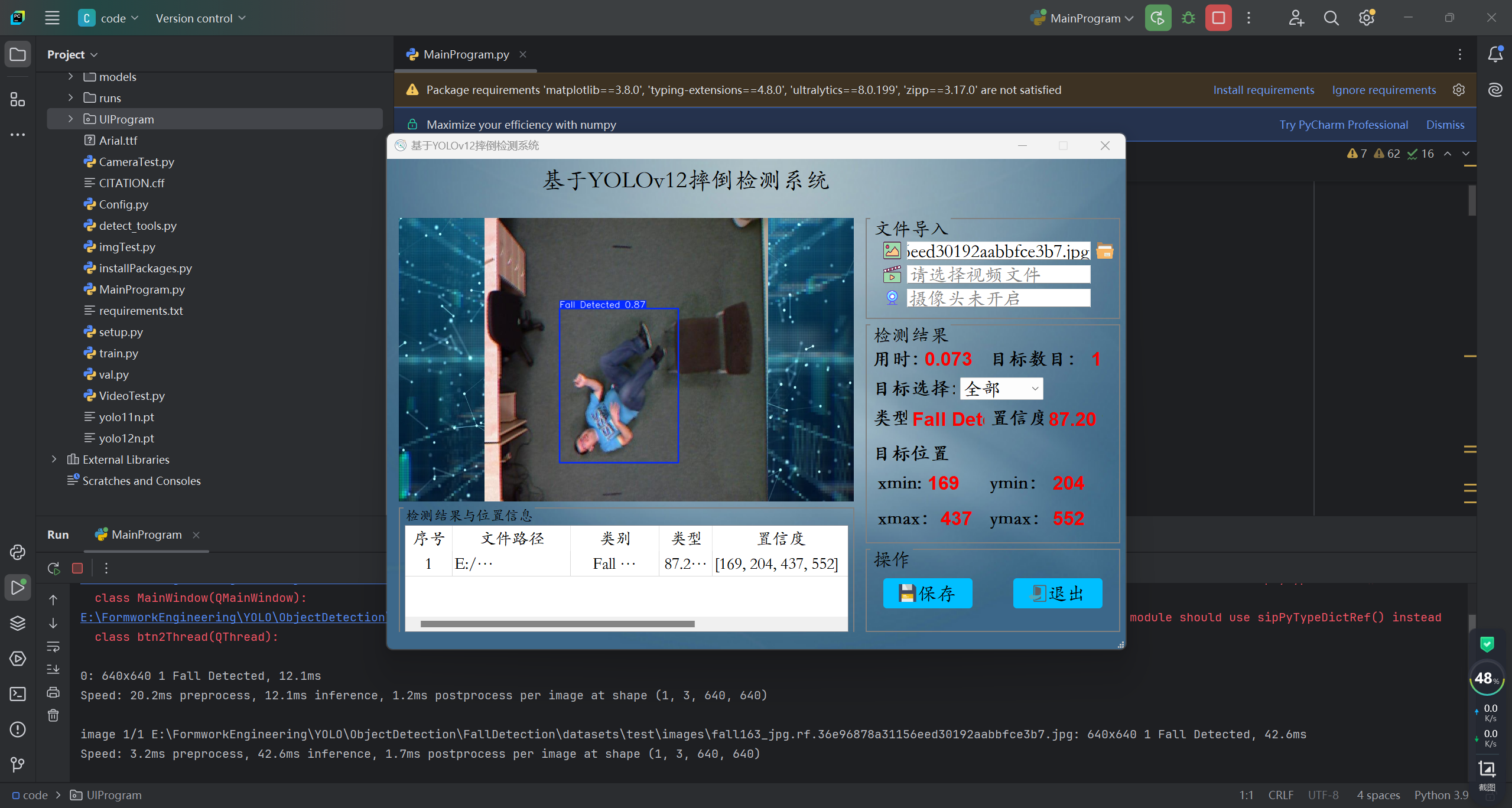Stop the running MainProgram with the red square
This screenshot has width=1512, height=808.
[x=1218, y=18]
